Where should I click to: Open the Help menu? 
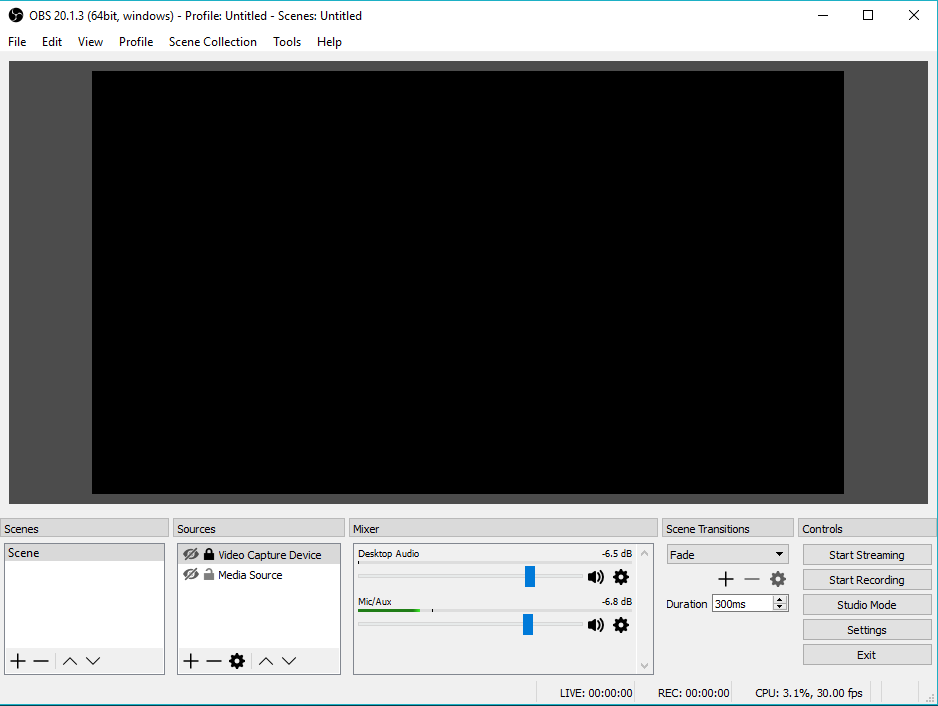(x=329, y=42)
